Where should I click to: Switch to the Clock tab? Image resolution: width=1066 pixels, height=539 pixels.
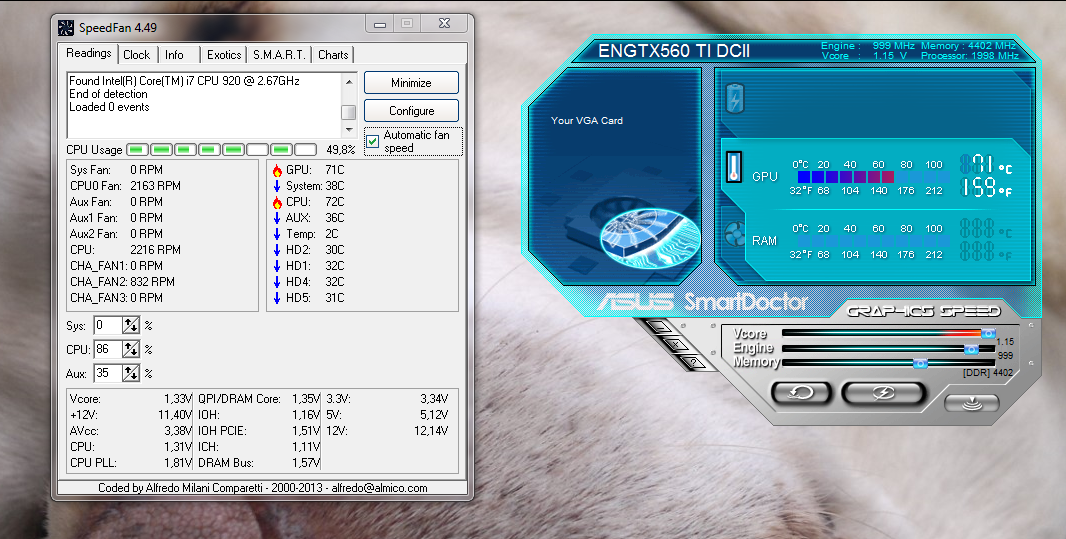(x=136, y=55)
